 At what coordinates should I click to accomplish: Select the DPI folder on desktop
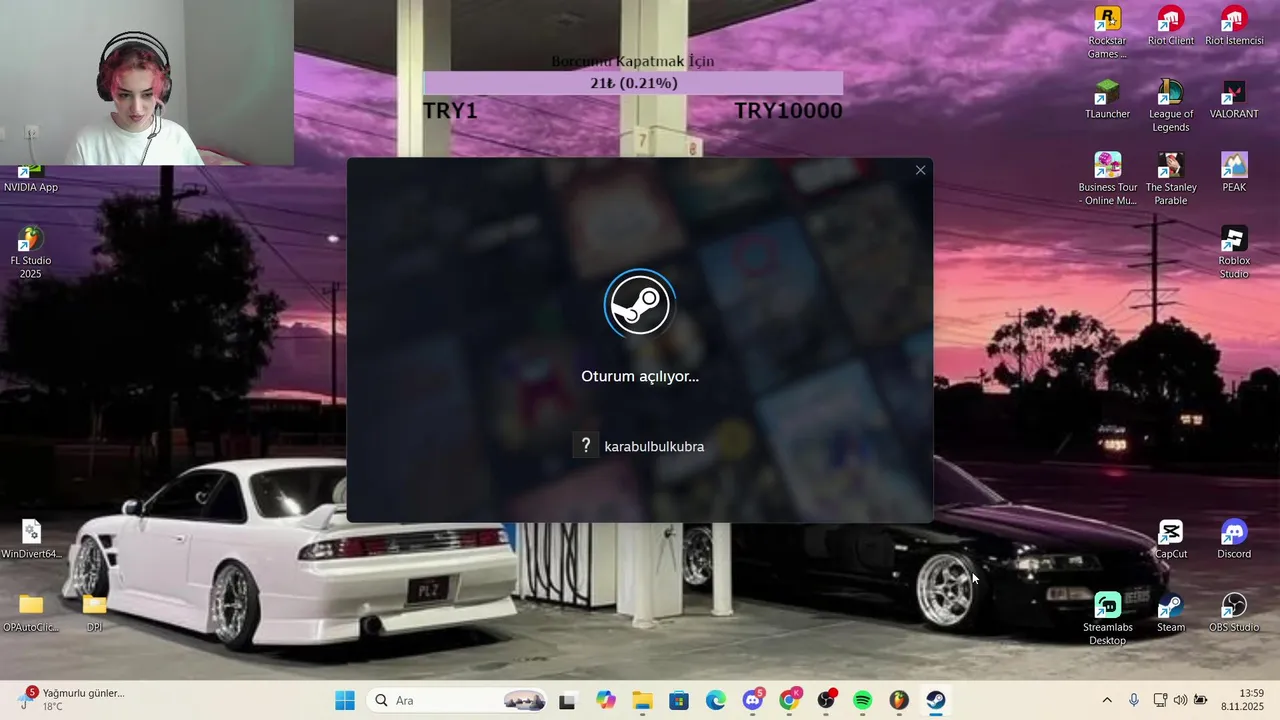[94, 612]
